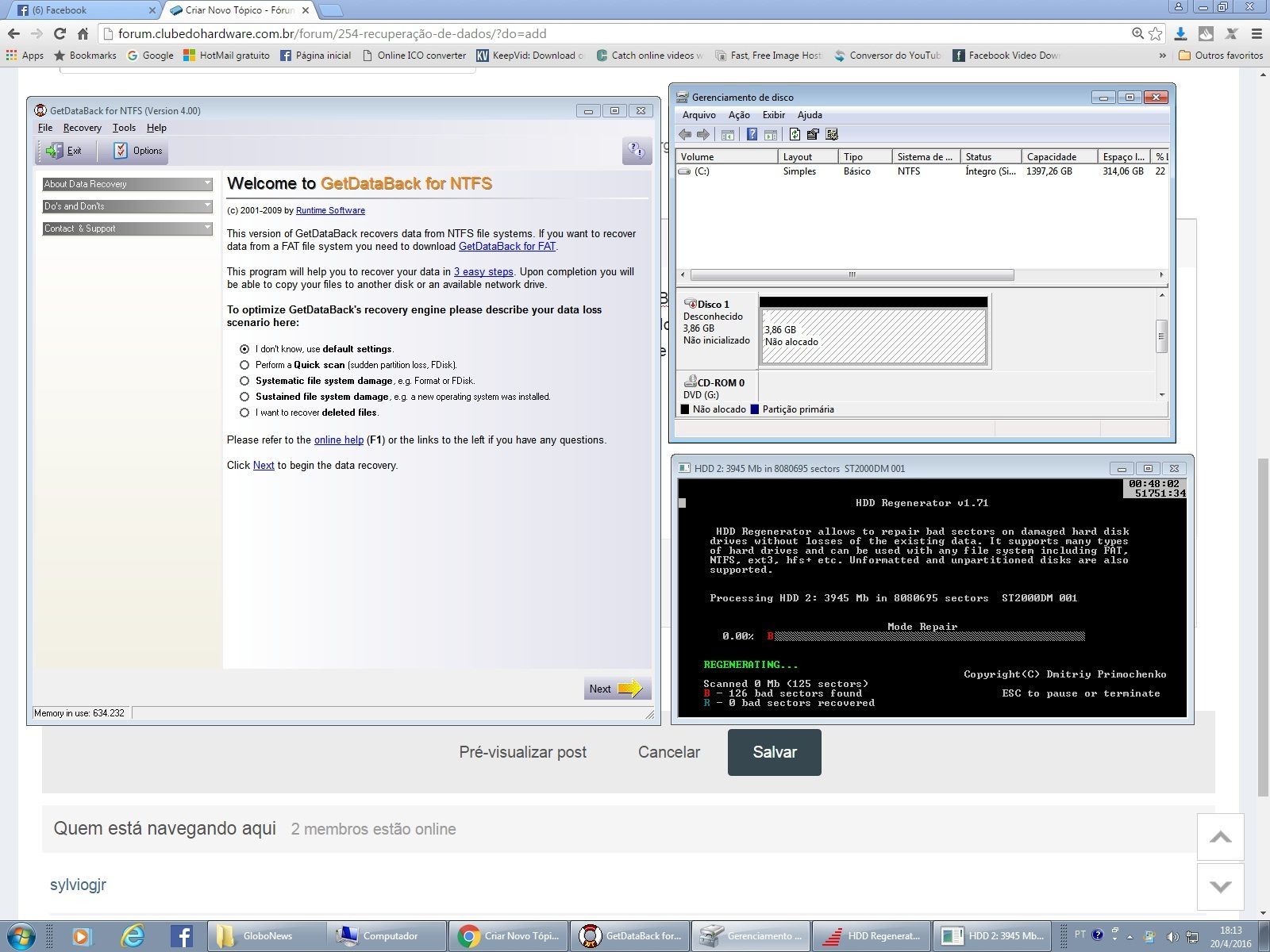1270x952 pixels.
Task: Bookmark this page with the star icon
Action: pyautogui.click(x=1156, y=33)
